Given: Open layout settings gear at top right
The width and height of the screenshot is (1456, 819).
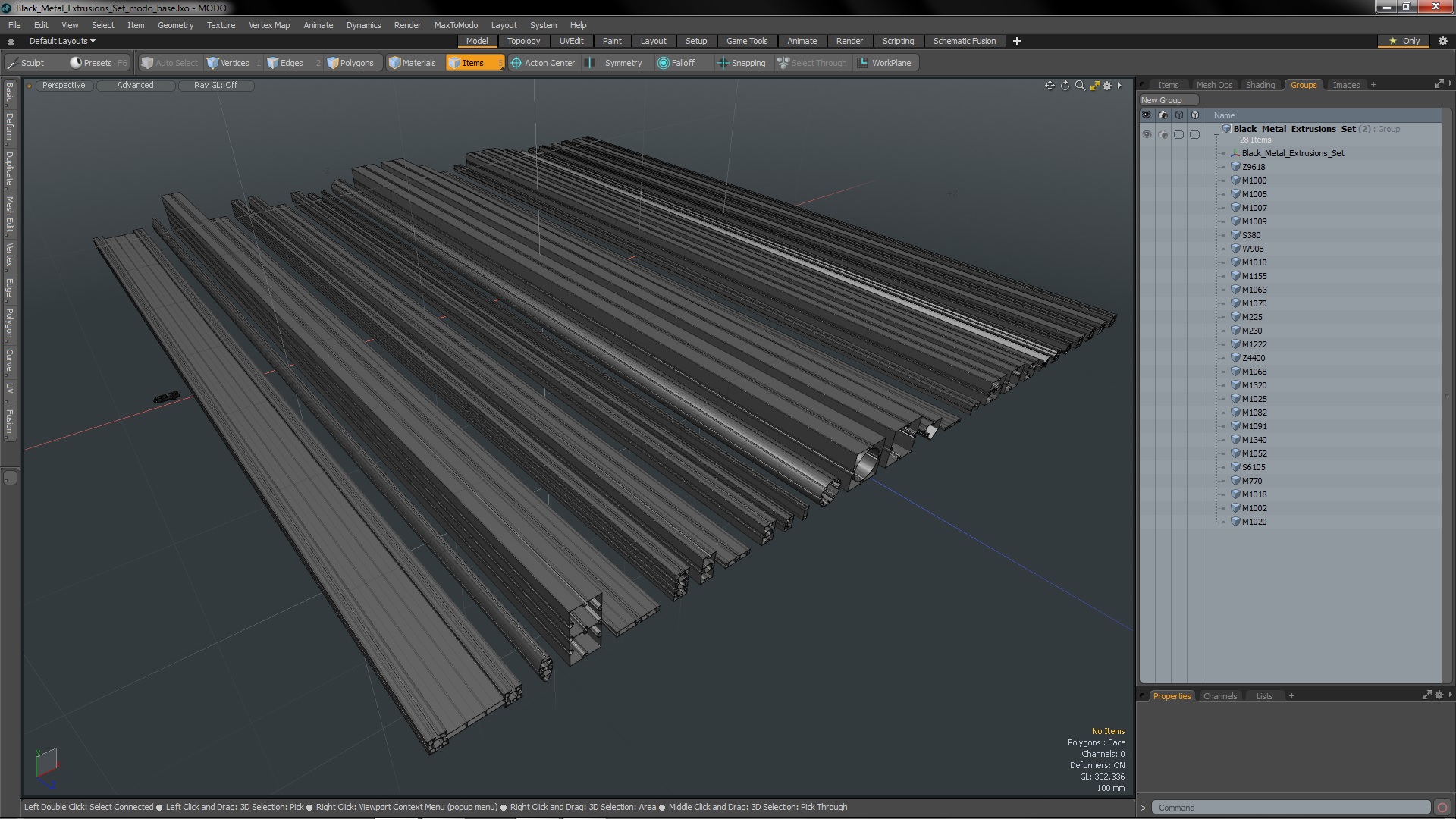Looking at the screenshot, I should coord(1442,41).
